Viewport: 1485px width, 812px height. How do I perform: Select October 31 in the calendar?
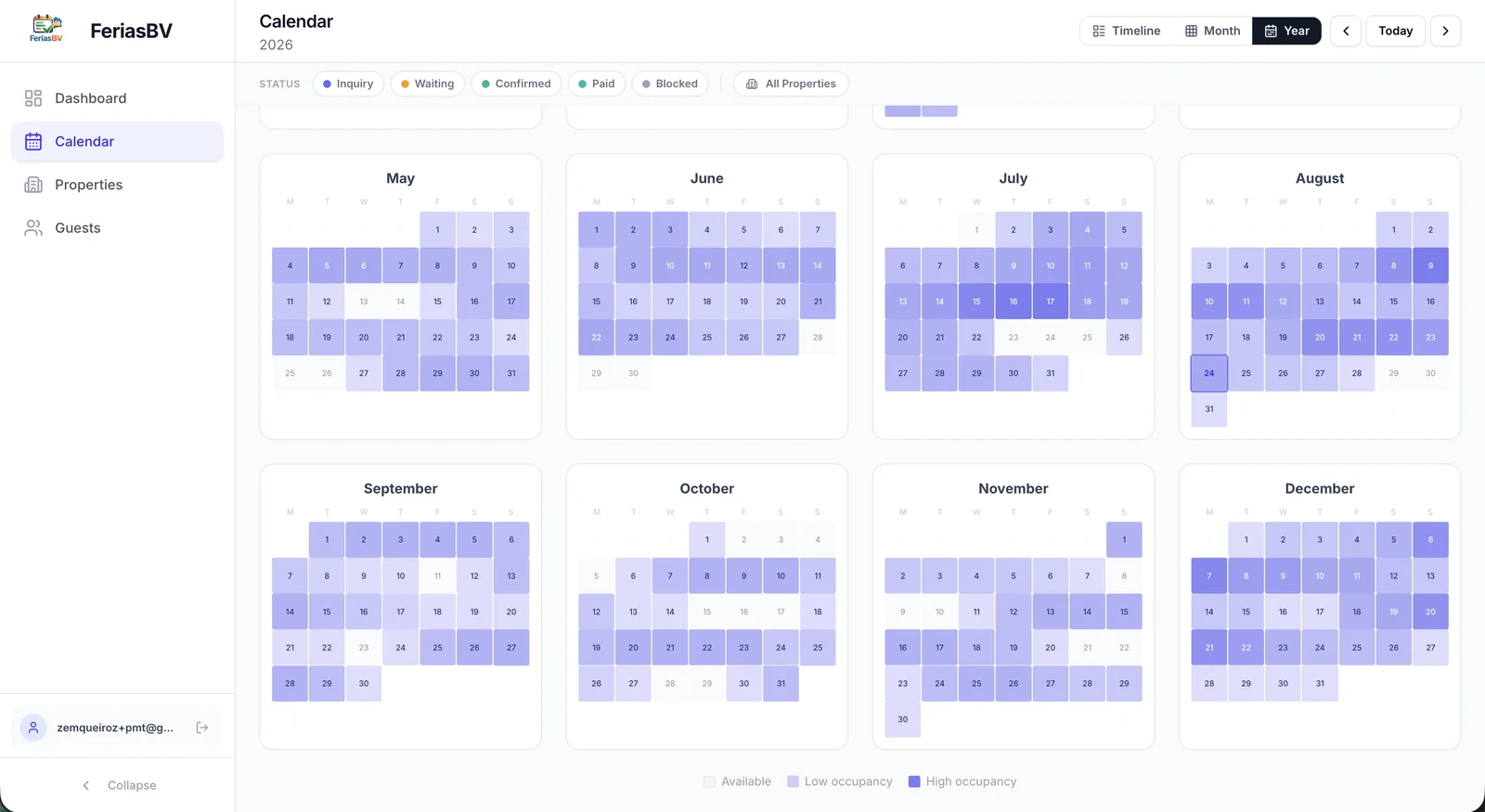[781, 684]
